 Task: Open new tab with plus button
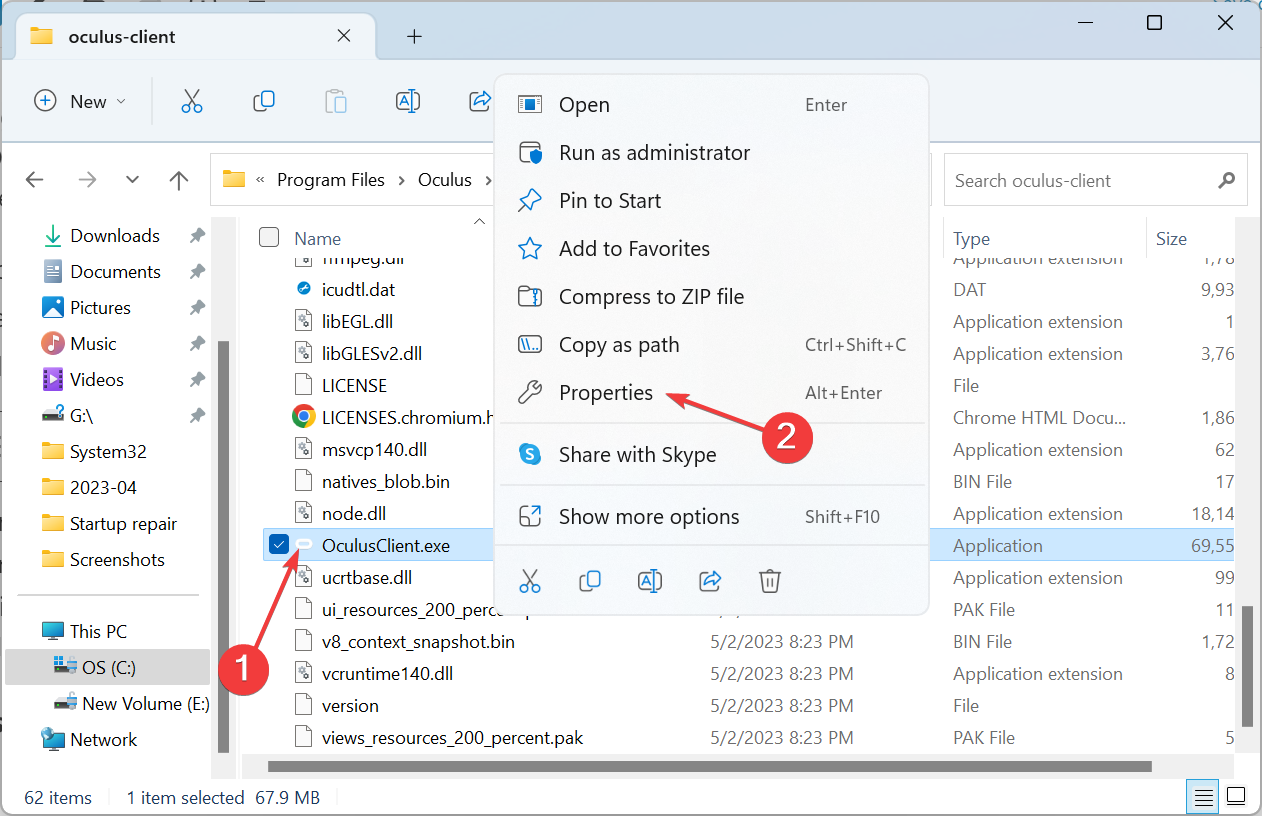(x=414, y=37)
